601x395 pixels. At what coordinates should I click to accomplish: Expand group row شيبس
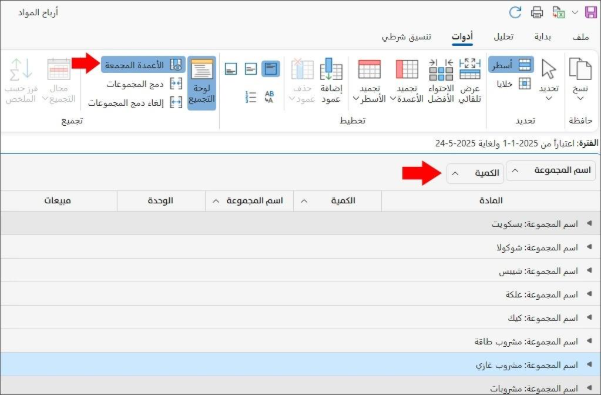pos(589,270)
